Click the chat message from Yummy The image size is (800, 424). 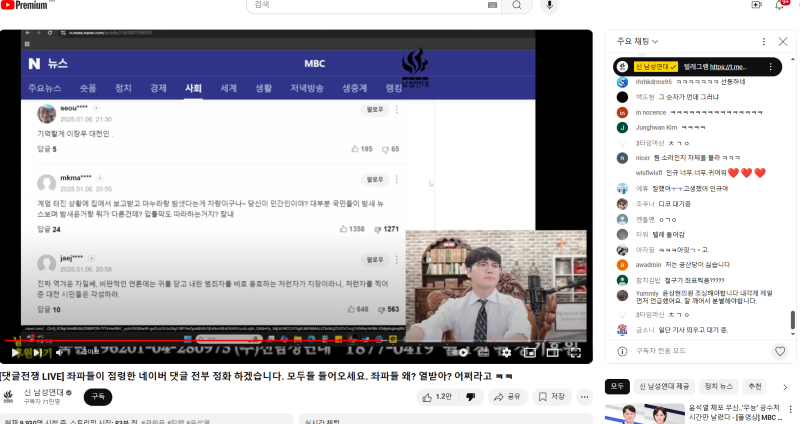pyautogui.click(x=704, y=297)
